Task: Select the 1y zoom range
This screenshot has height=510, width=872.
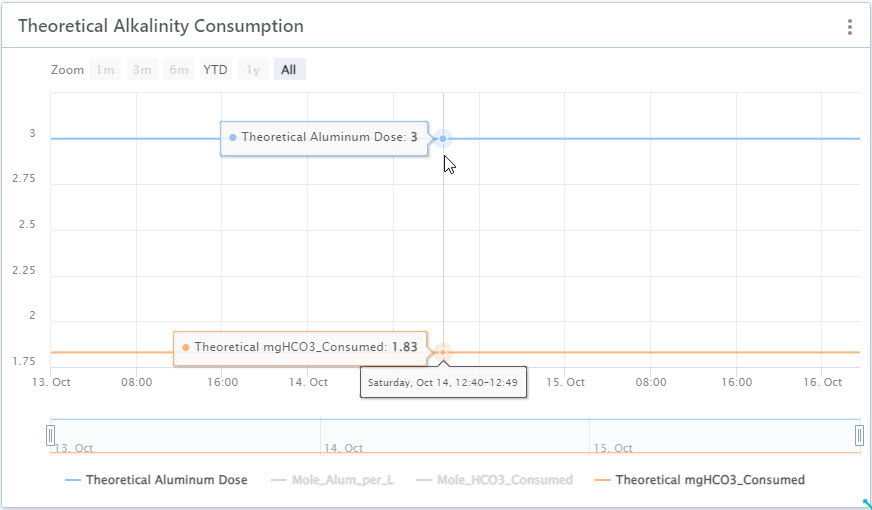Action: click(253, 70)
